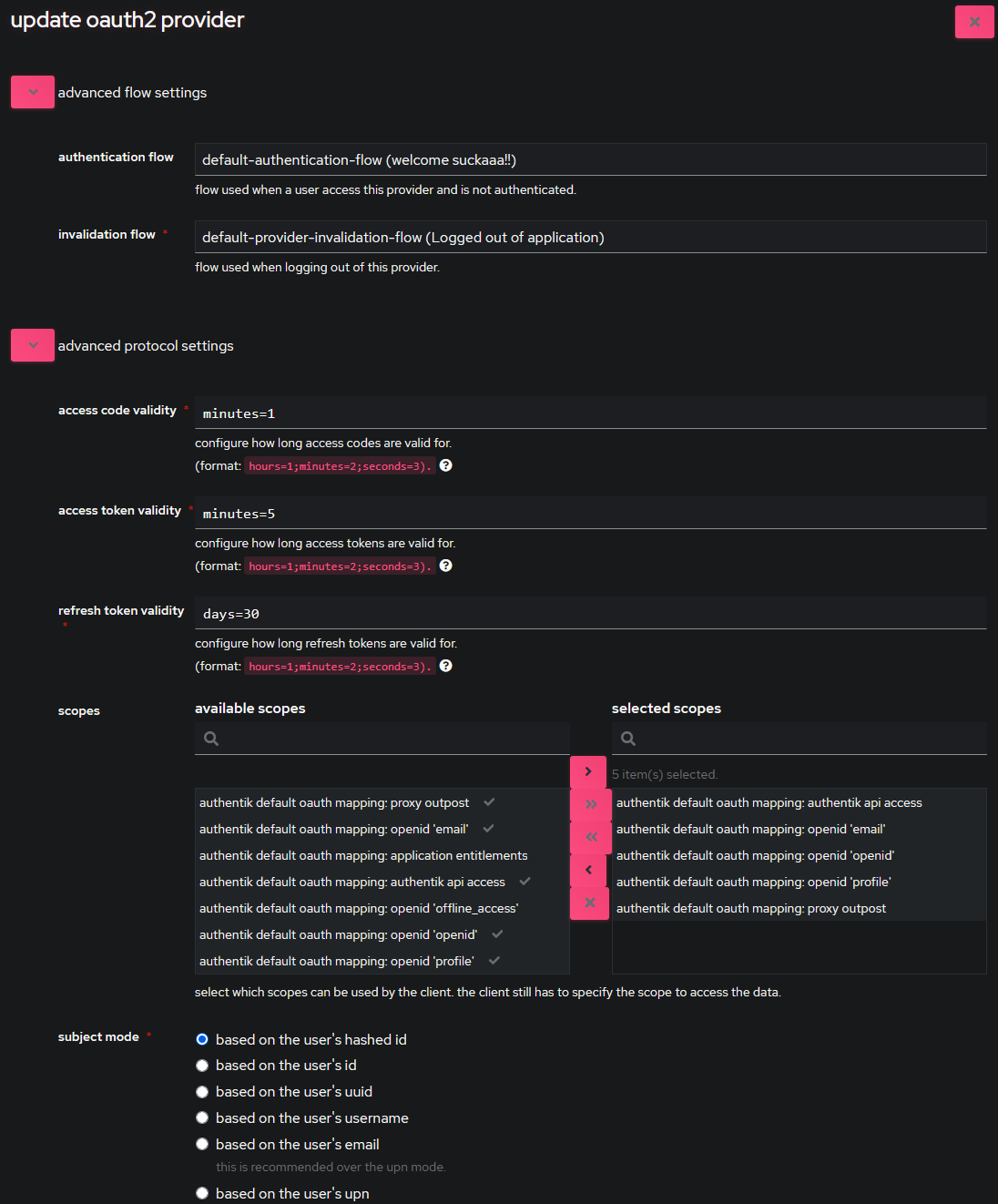Click the add all scopes double-arrow
The width and height of the screenshot is (998, 1204).
click(x=589, y=804)
